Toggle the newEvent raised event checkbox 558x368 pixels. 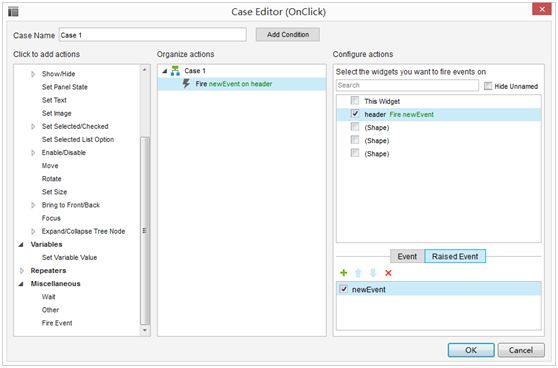pyautogui.click(x=343, y=289)
